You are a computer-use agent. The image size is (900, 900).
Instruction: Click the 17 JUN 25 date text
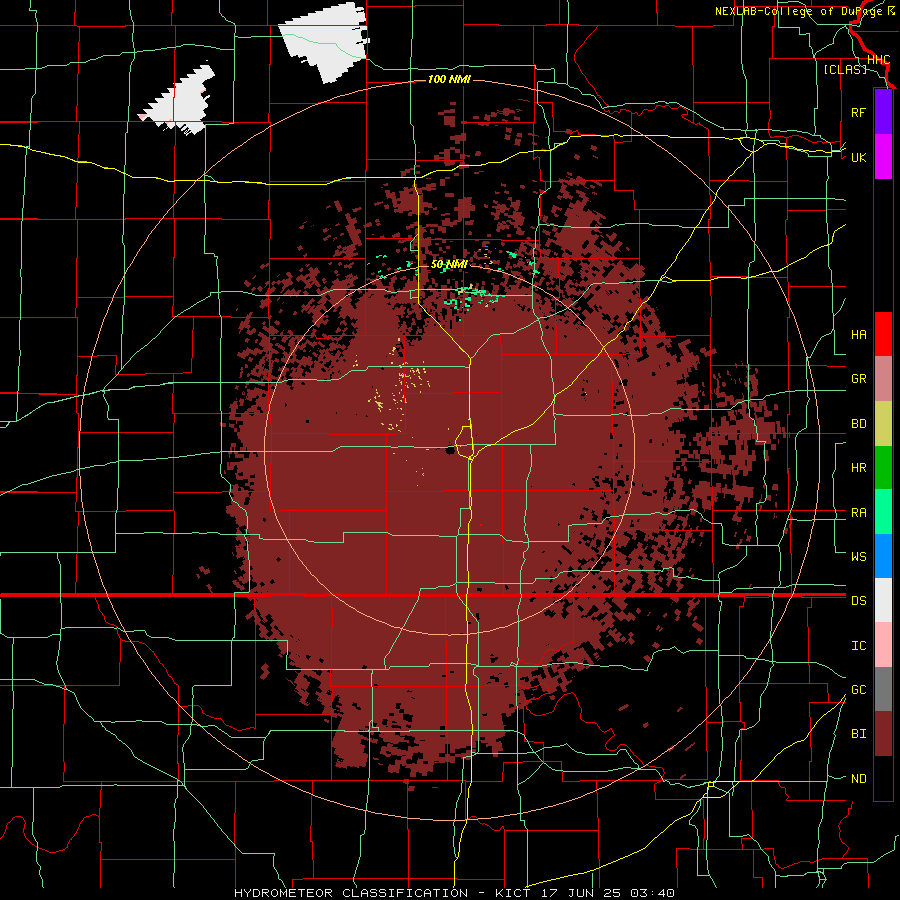click(581, 893)
